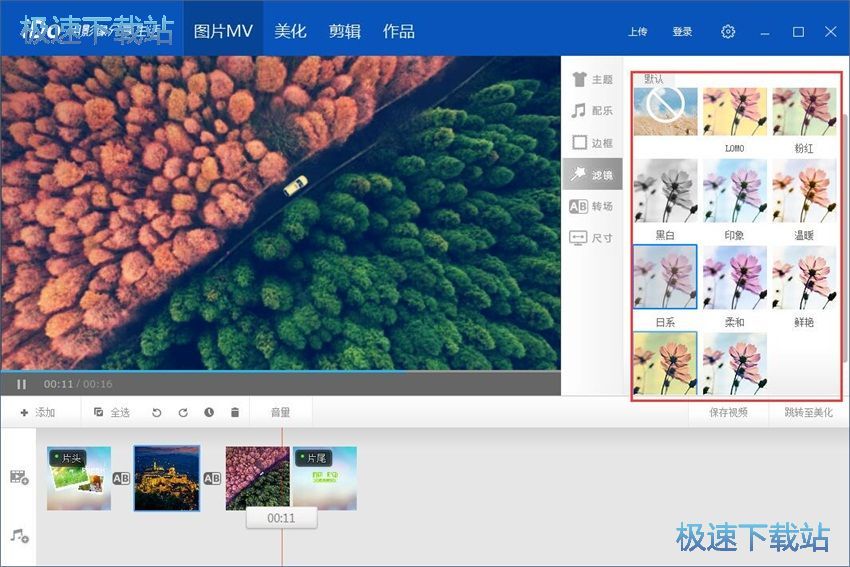Image resolution: width=850 pixels, height=567 pixels.
Task: Maximize the application window
Action: click(798, 32)
